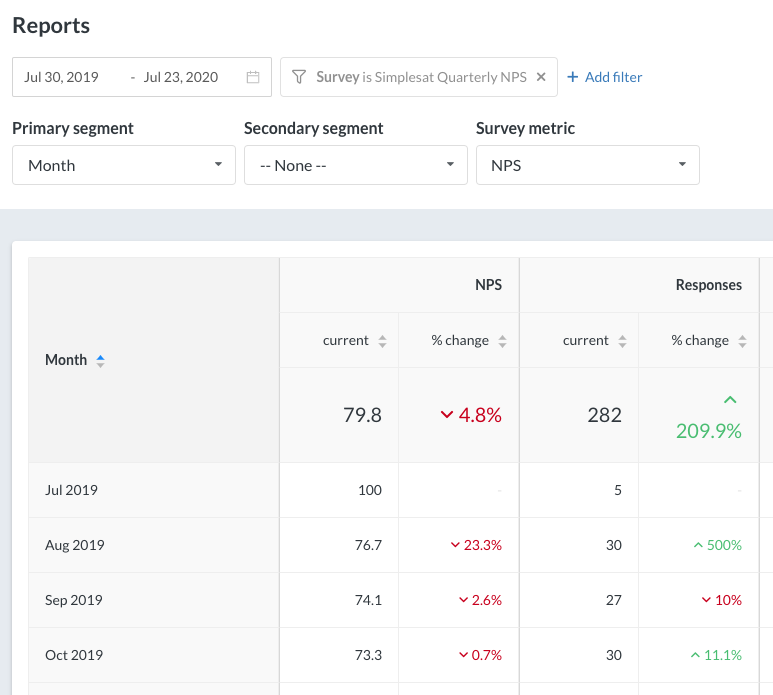Screen dimensions: 773x695
Task: Click the Sep 2019 responses change 10%
Action: 722,600
